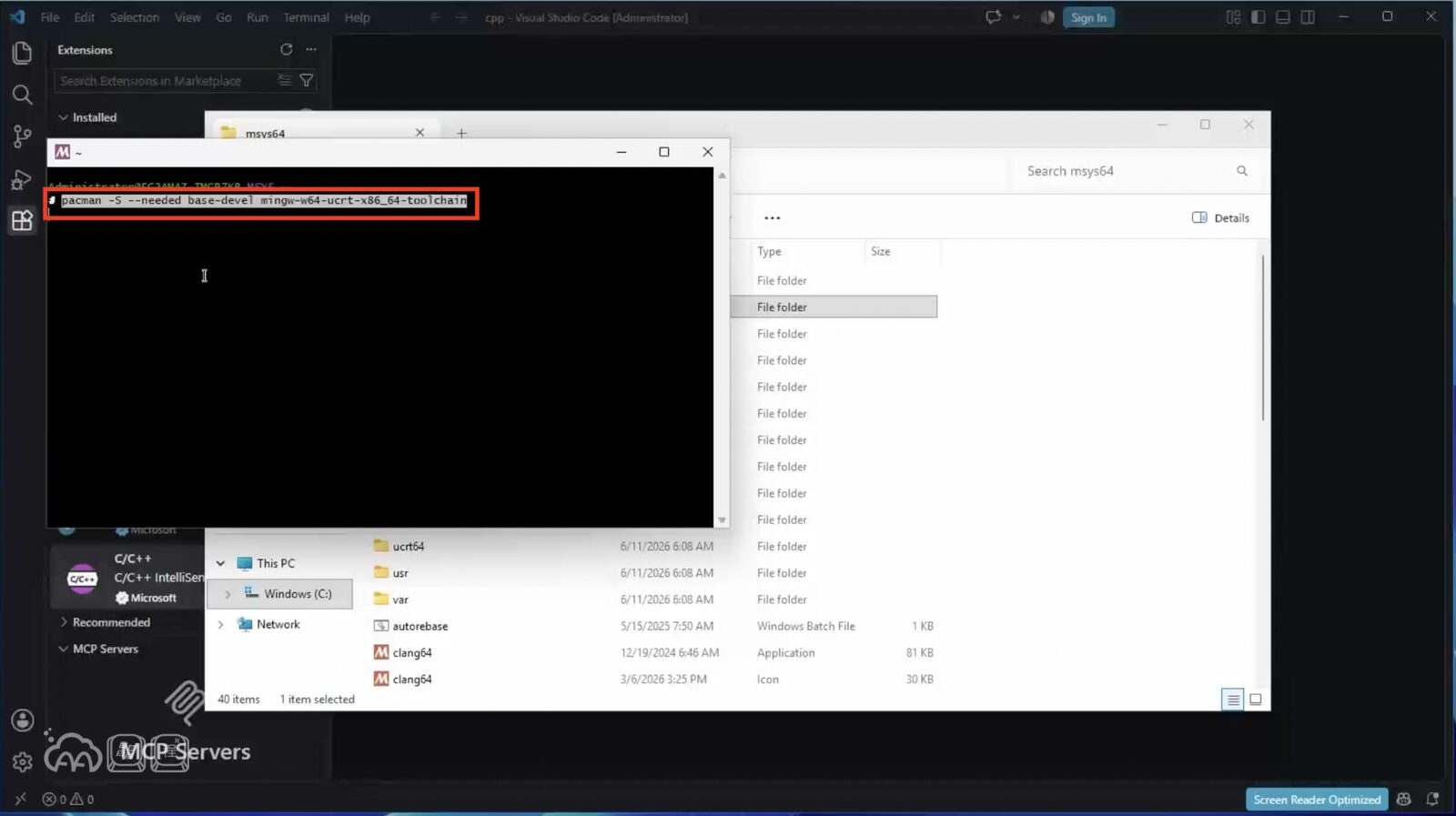Open the Selection menu
Image resolution: width=1456 pixels, height=816 pixels.
pos(135,17)
